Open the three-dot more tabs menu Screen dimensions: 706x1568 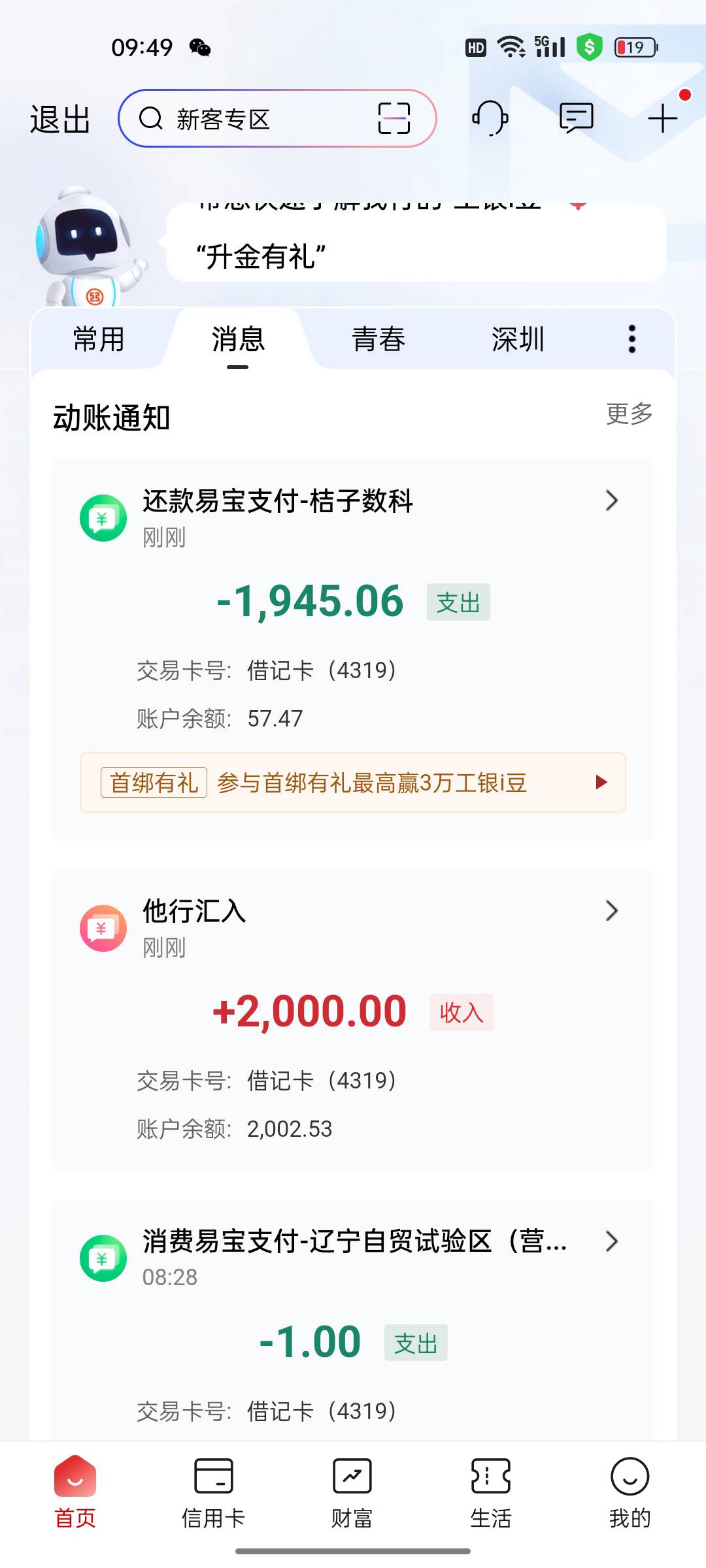[x=631, y=339]
